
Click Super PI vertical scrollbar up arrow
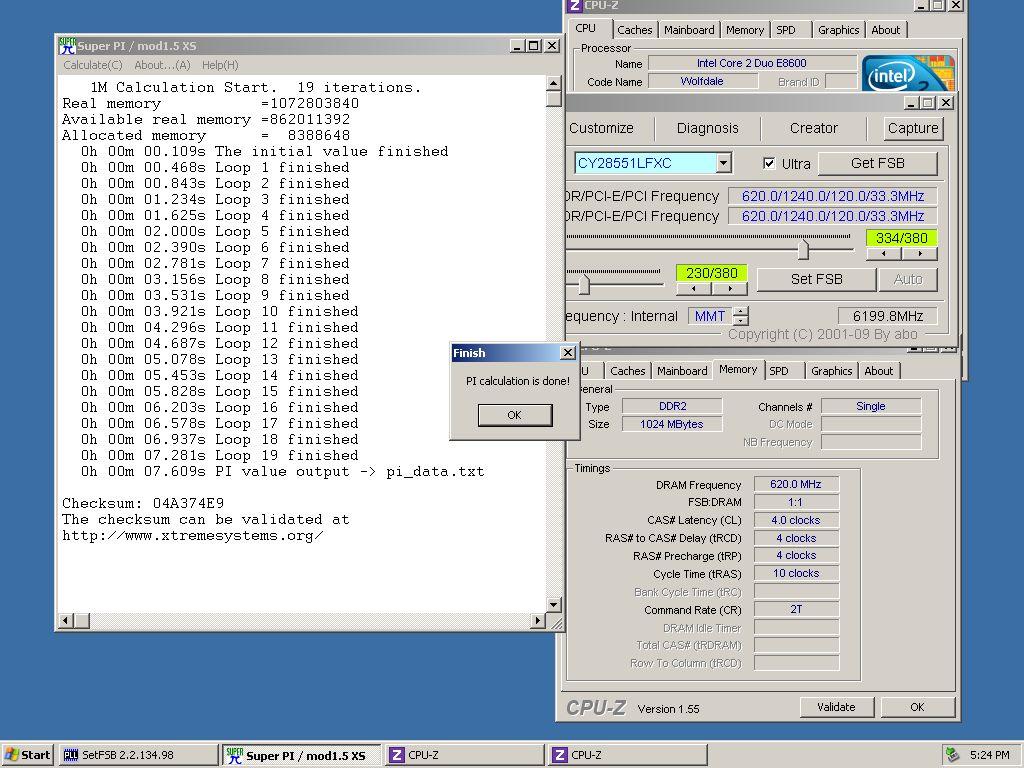(553, 84)
